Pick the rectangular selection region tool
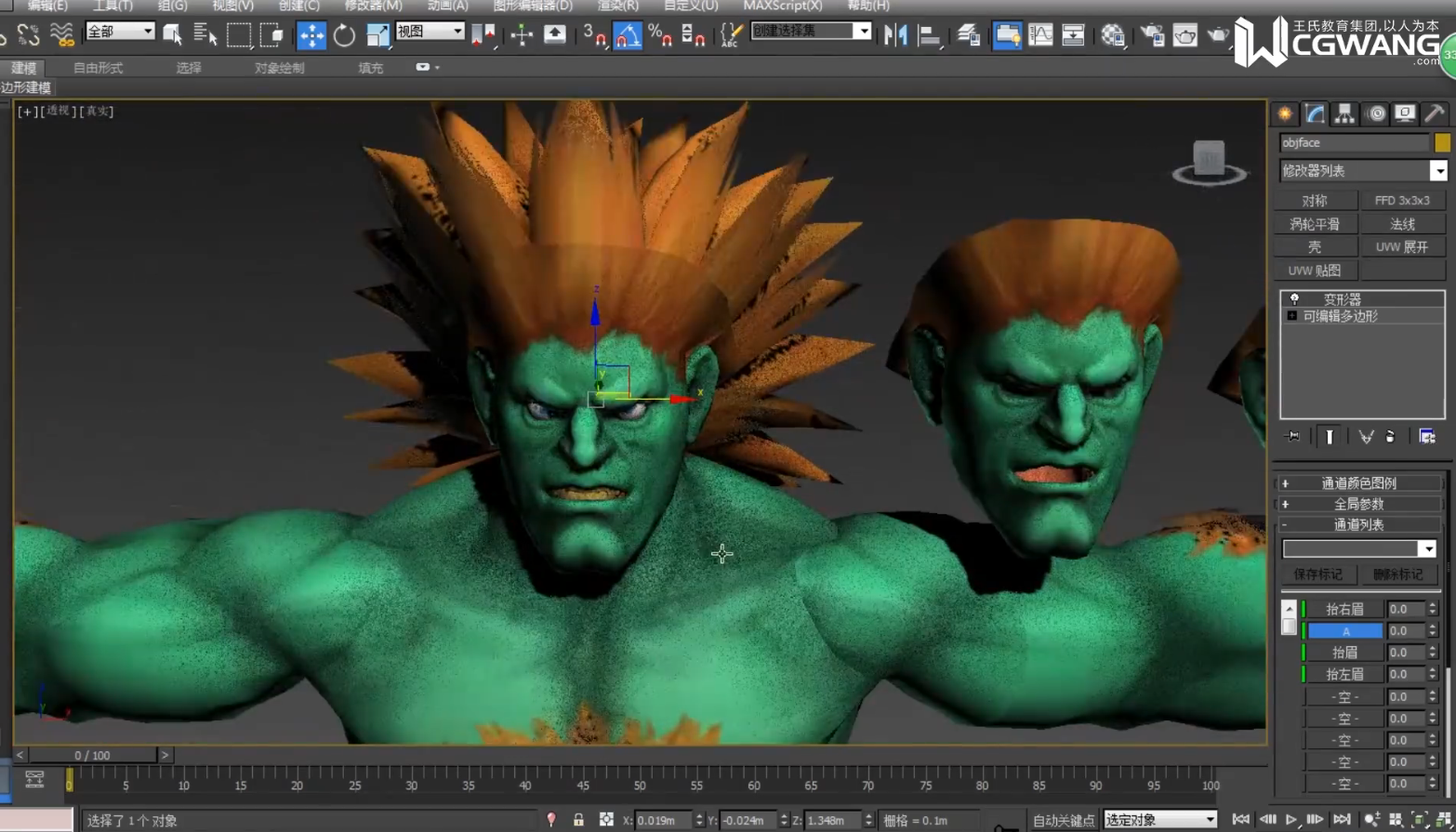The image size is (1456, 832). (239, 35)
